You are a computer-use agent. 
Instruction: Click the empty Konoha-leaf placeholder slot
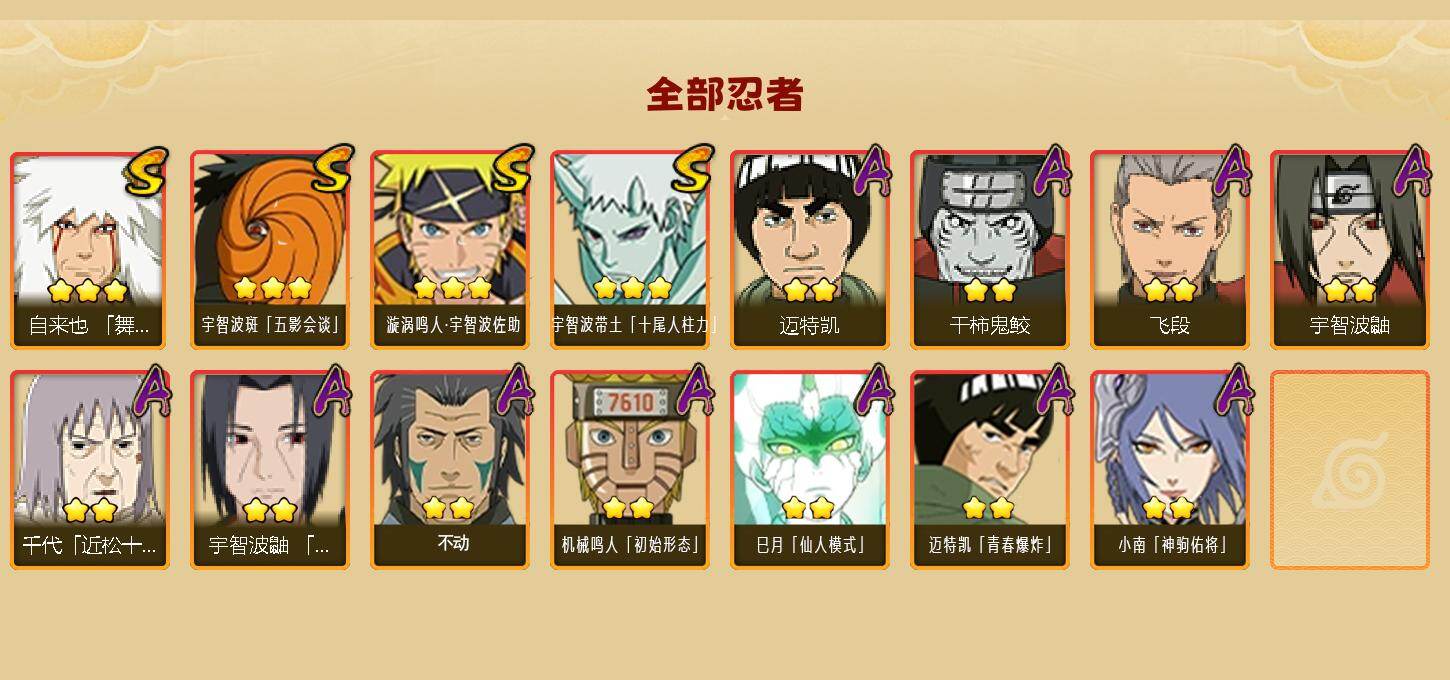pyautogui.click(x=1350, y=470)
